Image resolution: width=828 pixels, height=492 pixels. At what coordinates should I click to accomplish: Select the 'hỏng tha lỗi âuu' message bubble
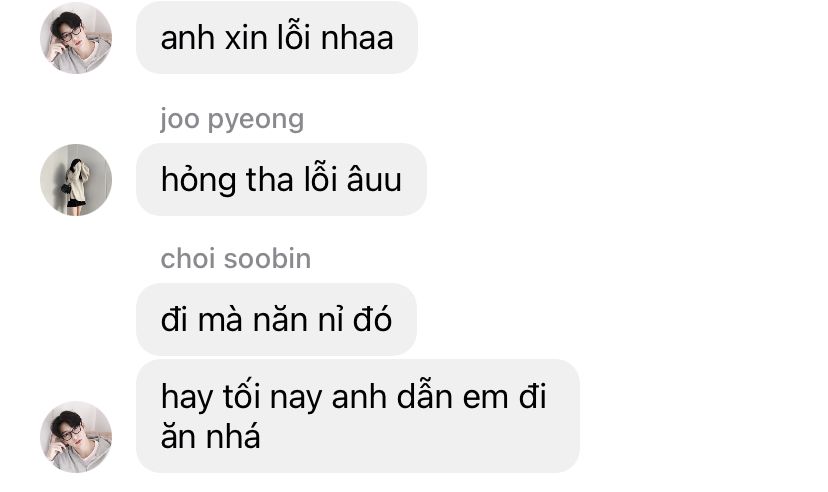pos(281,179)
